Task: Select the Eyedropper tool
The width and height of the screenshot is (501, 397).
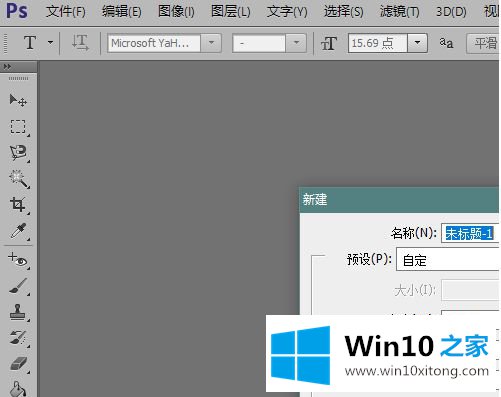Action: click(x=18, y=231)
